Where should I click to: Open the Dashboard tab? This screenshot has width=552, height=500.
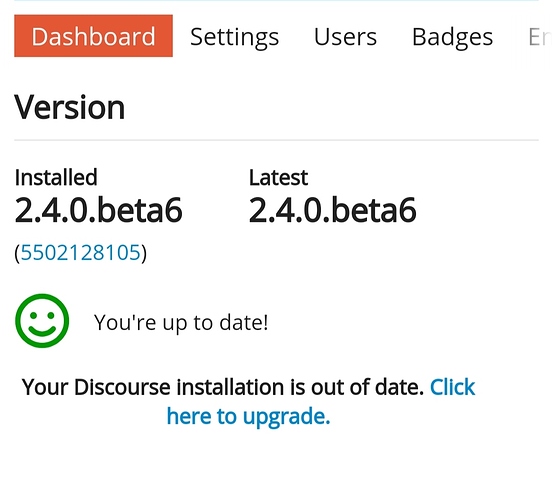(x=93, y=36)
